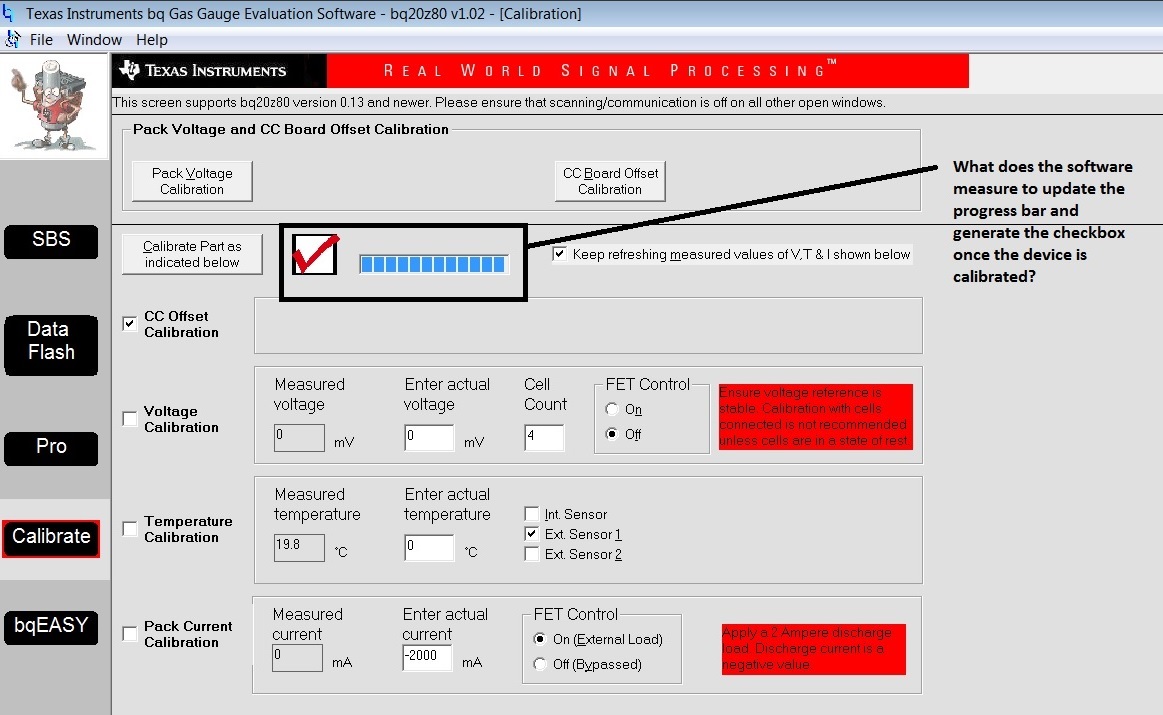Click the Measured voltage field
1163x715 pixels.
click(x=299, y=438)
